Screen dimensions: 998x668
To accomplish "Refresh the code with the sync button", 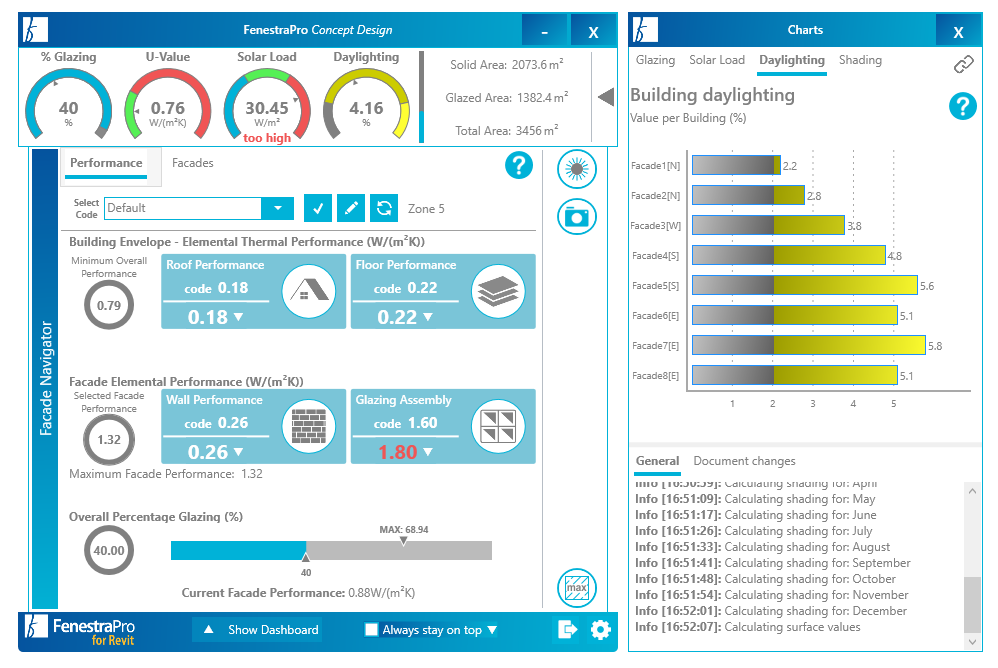I will [x=384, y=208].
